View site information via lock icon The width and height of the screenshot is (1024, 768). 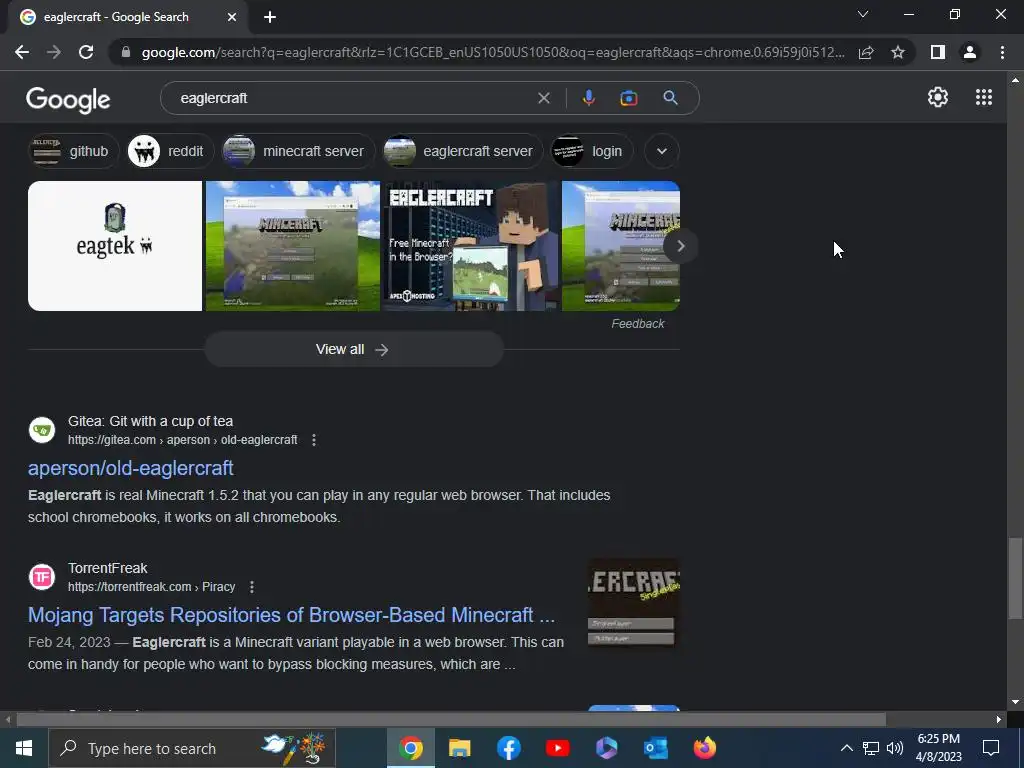coord(126,52)
